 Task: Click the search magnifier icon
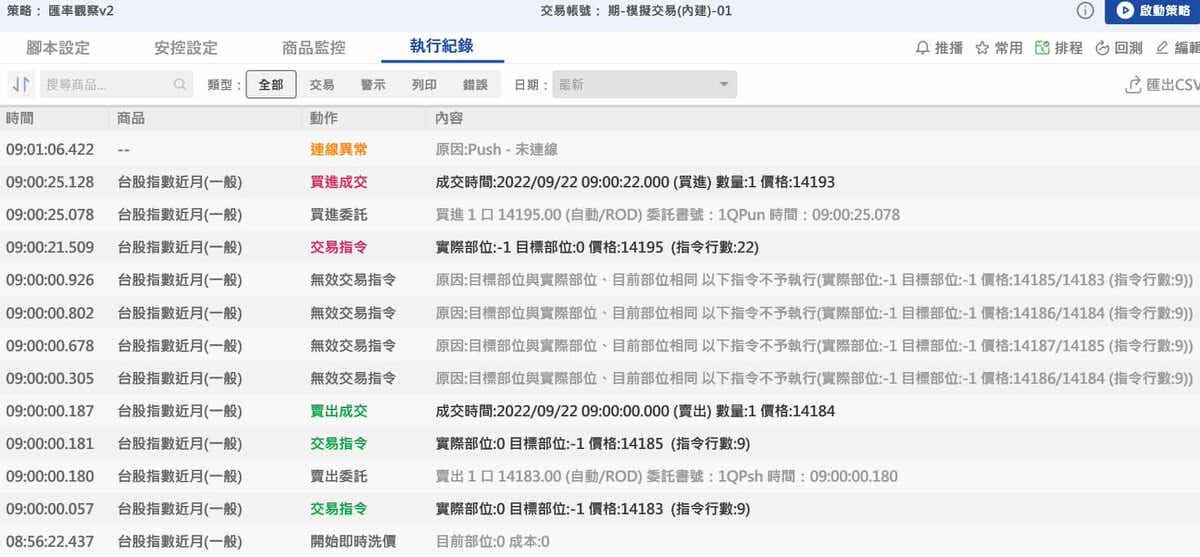pos(180,85)
